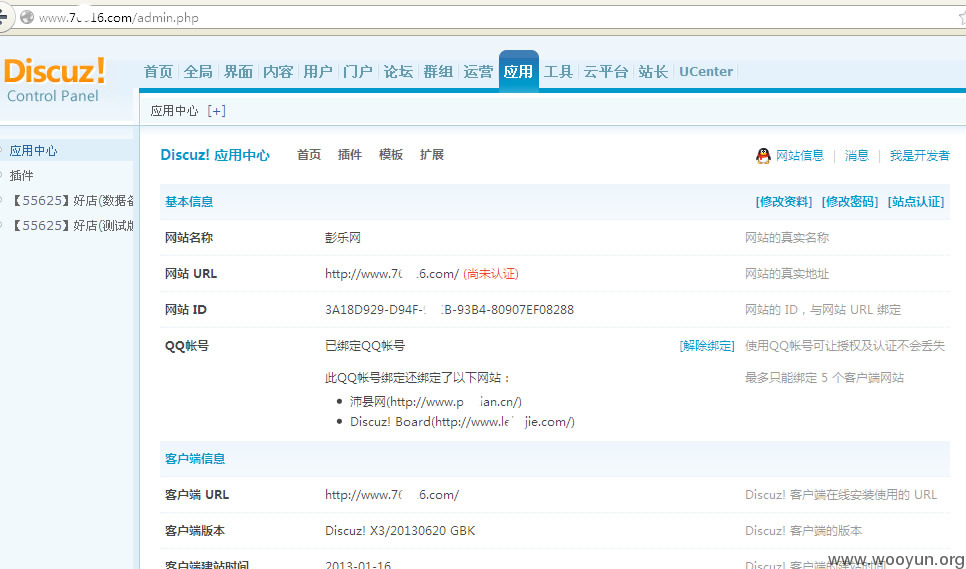Open 【55625】好店(测试 sidebar entry

[72, 226]
